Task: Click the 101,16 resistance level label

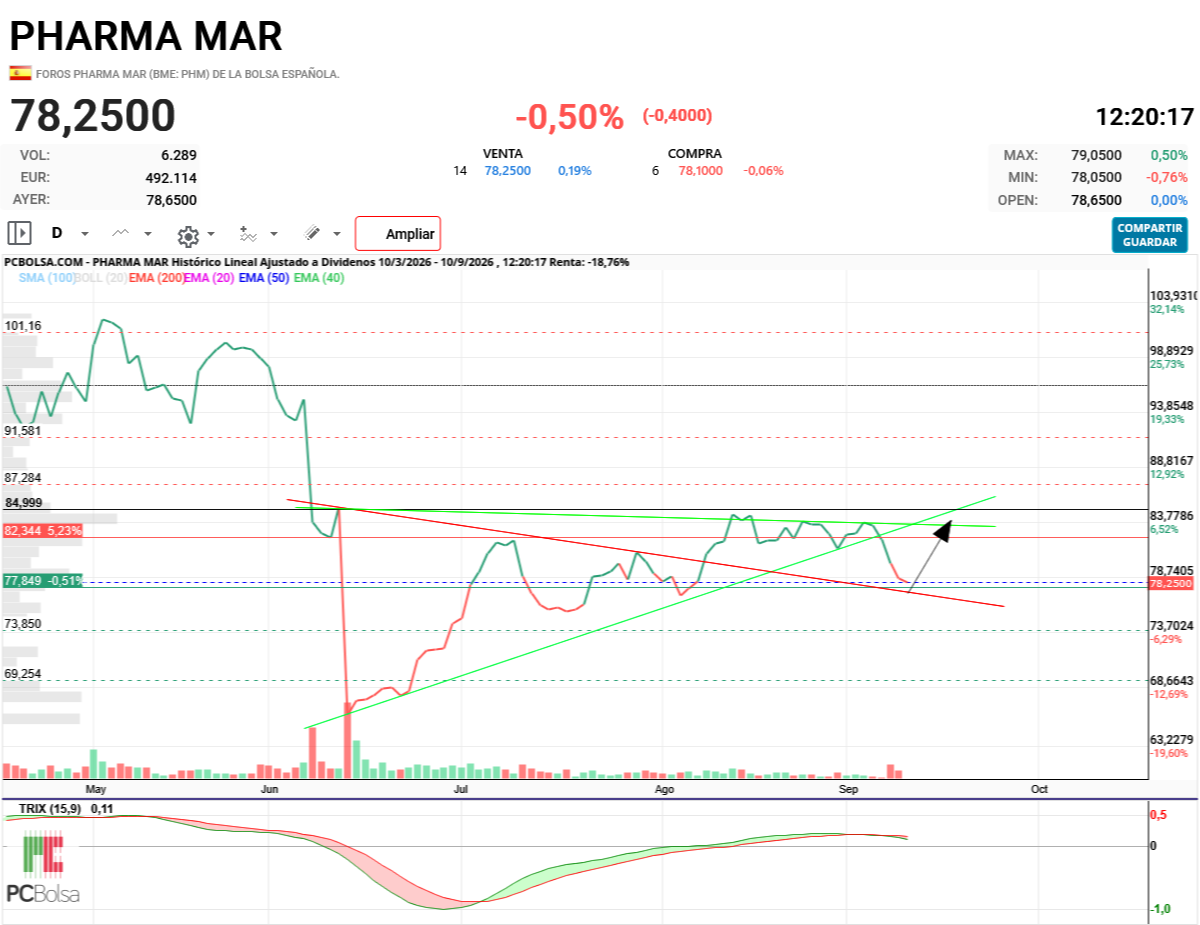Action: pos(23,326)
